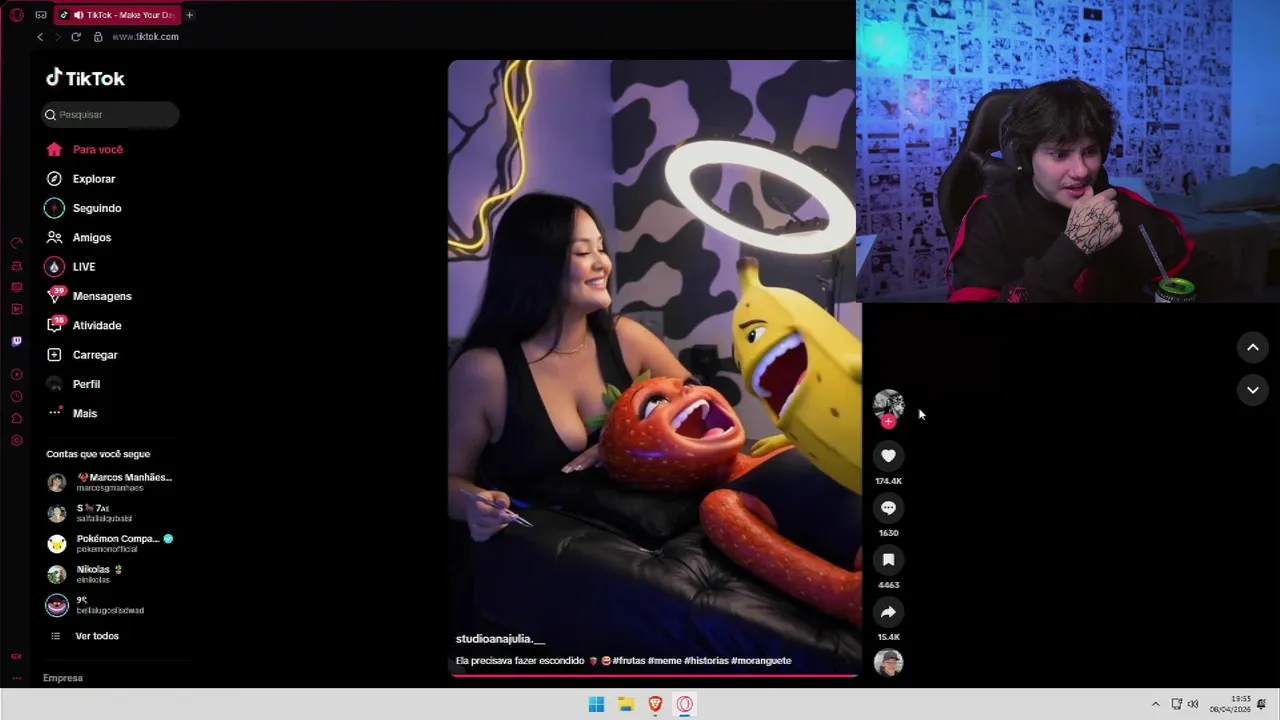This screenshot has width=1280, height=720.
Task: Open GX Control speedometer in sidebar
Action: (16, 243)
